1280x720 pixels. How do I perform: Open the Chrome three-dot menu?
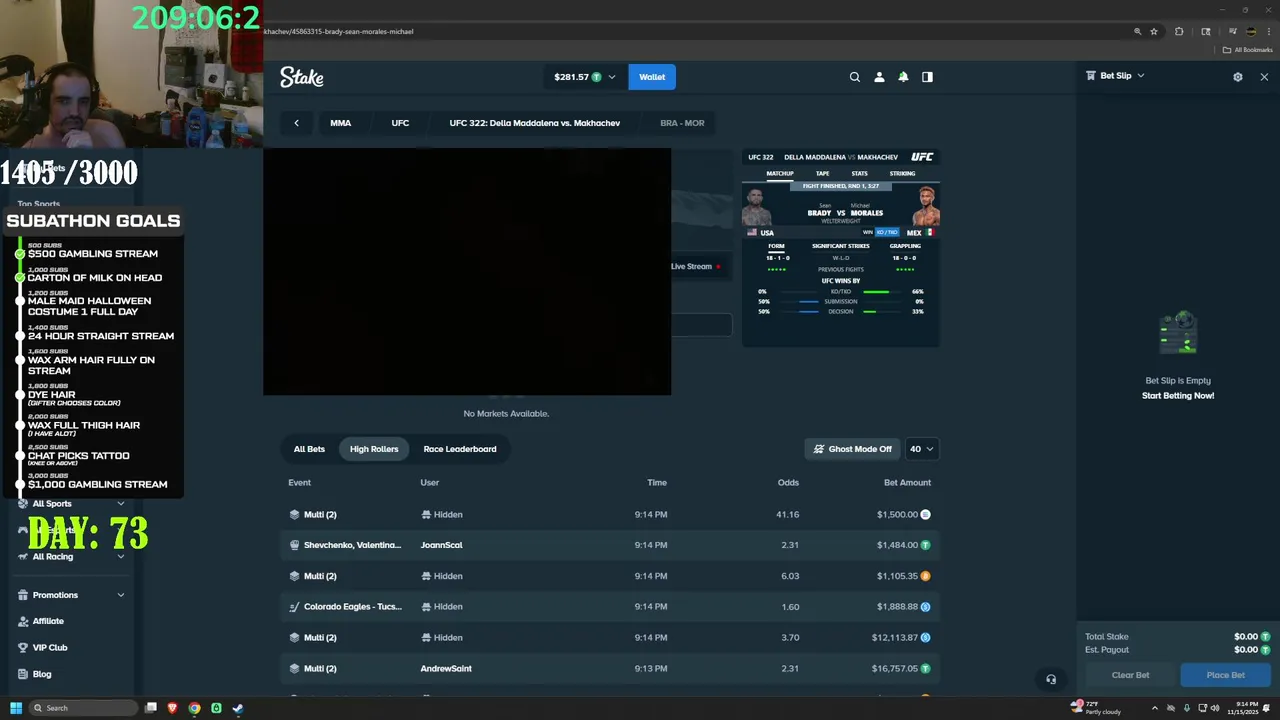point(1268,31)
